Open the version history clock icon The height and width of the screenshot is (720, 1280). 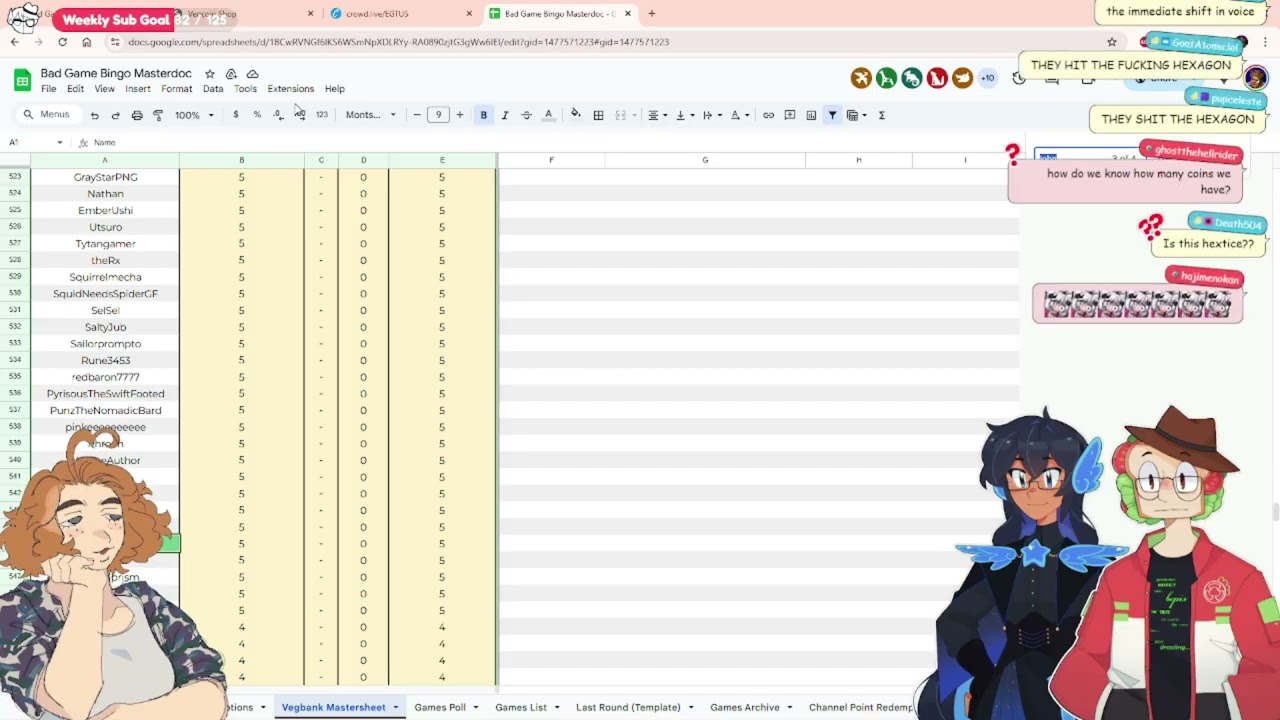[x=1019, y=78]
